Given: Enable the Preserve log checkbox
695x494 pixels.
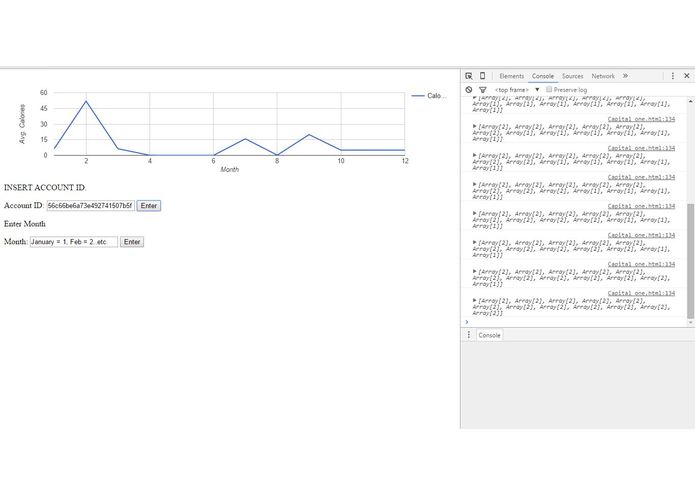Looking at the screenshot, I should 549,89.
